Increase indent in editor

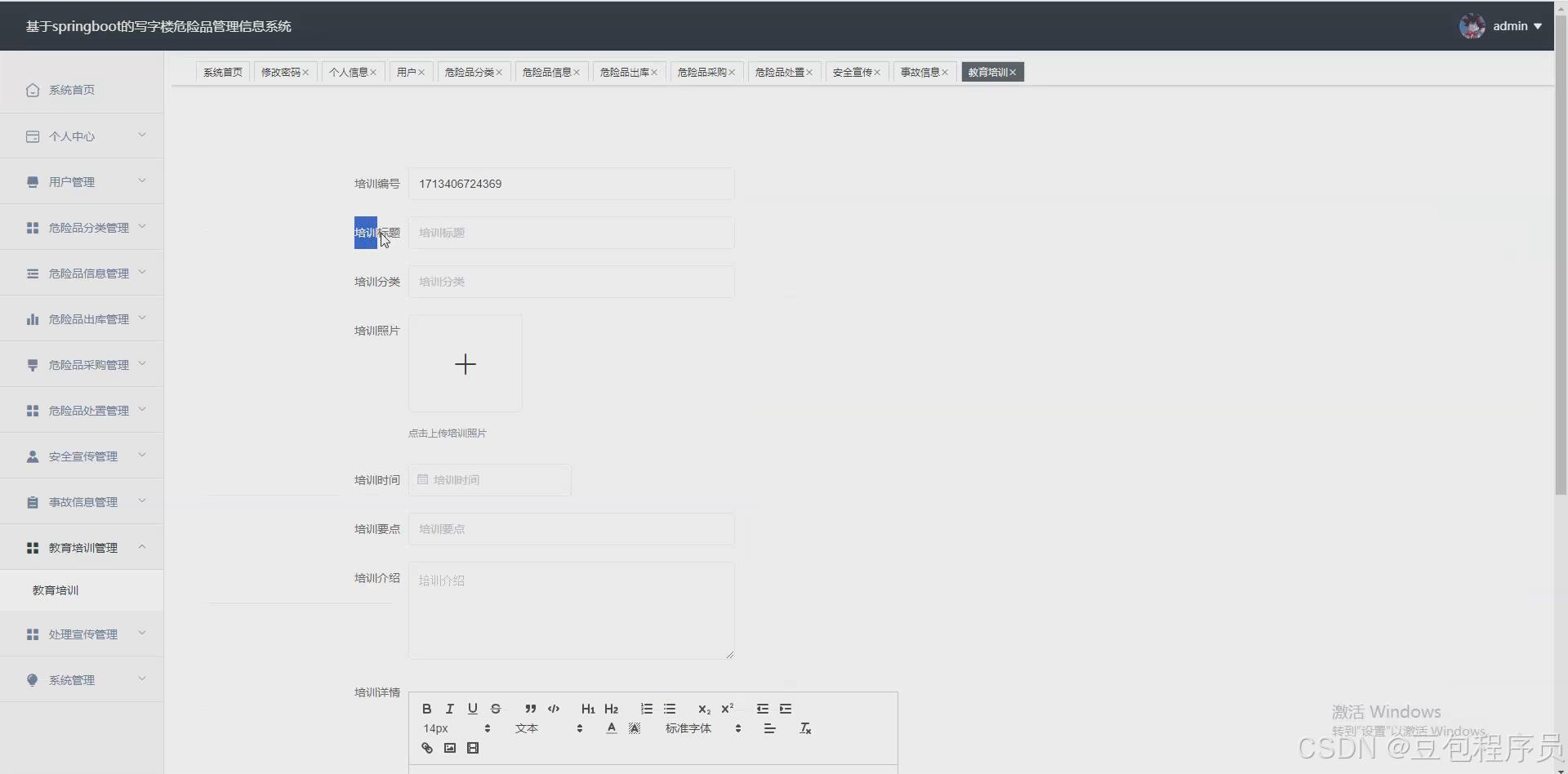[786, 709]
